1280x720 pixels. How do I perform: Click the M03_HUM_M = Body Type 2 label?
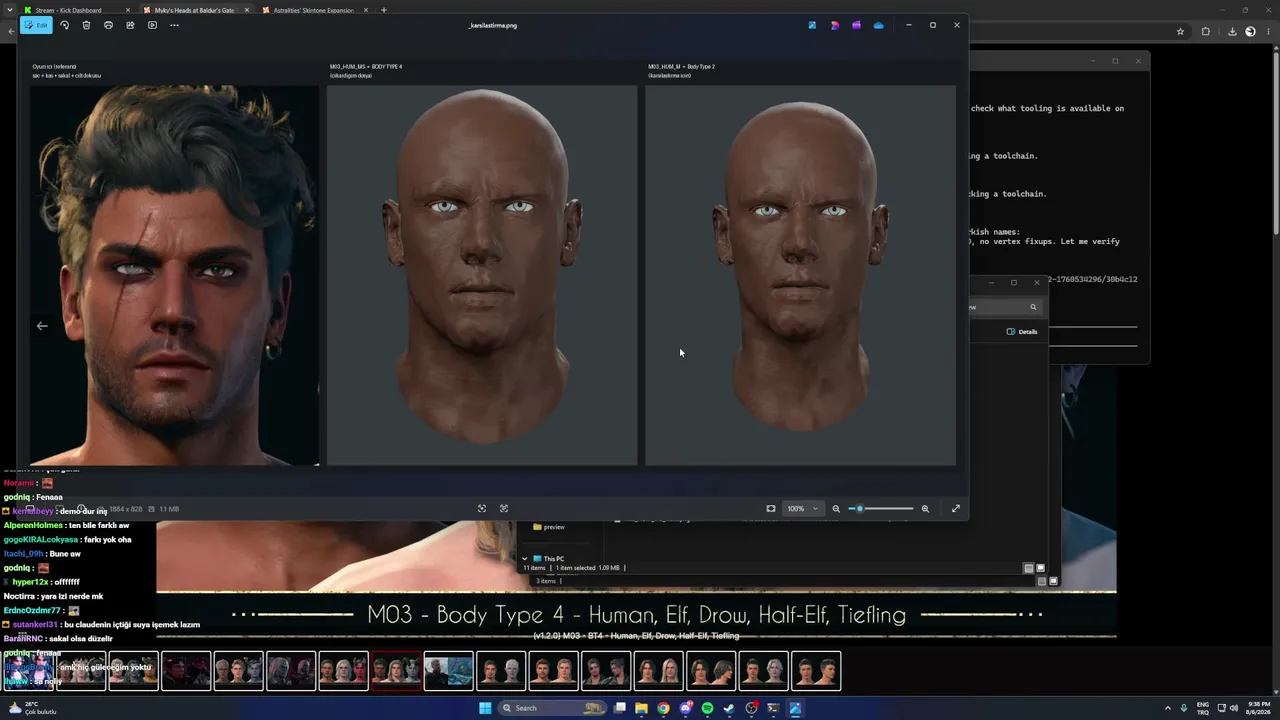[x=681, y=67]
